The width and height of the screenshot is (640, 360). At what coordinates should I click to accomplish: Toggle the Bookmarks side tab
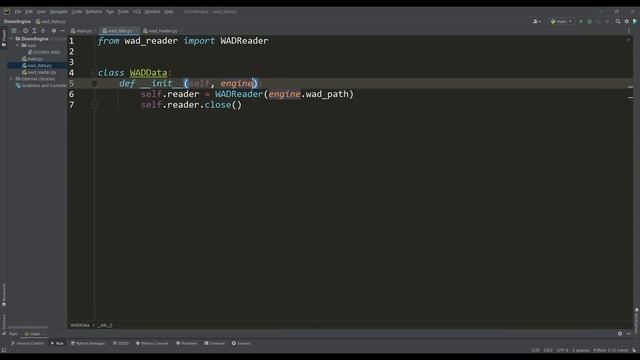(x=4, y=295)
